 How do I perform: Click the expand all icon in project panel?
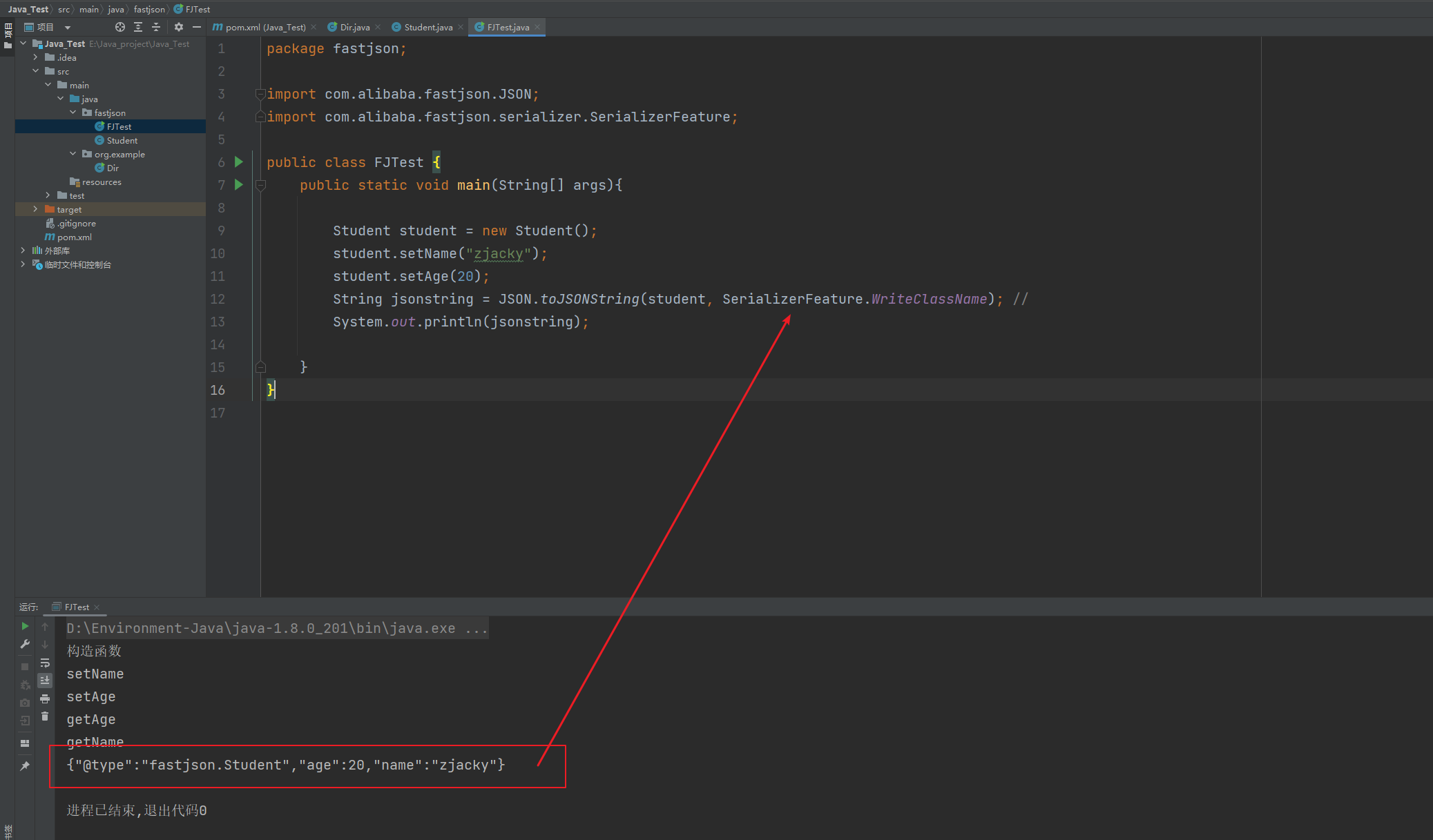[x=138, y=27]
